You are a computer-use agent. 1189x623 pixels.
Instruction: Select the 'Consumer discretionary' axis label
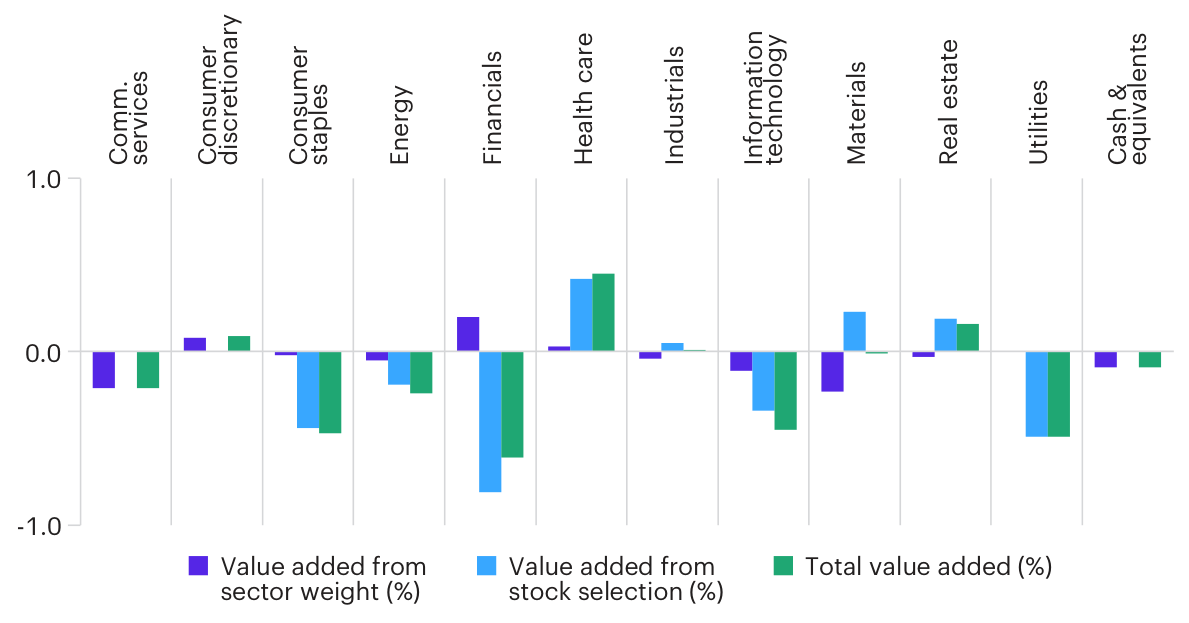219,89
